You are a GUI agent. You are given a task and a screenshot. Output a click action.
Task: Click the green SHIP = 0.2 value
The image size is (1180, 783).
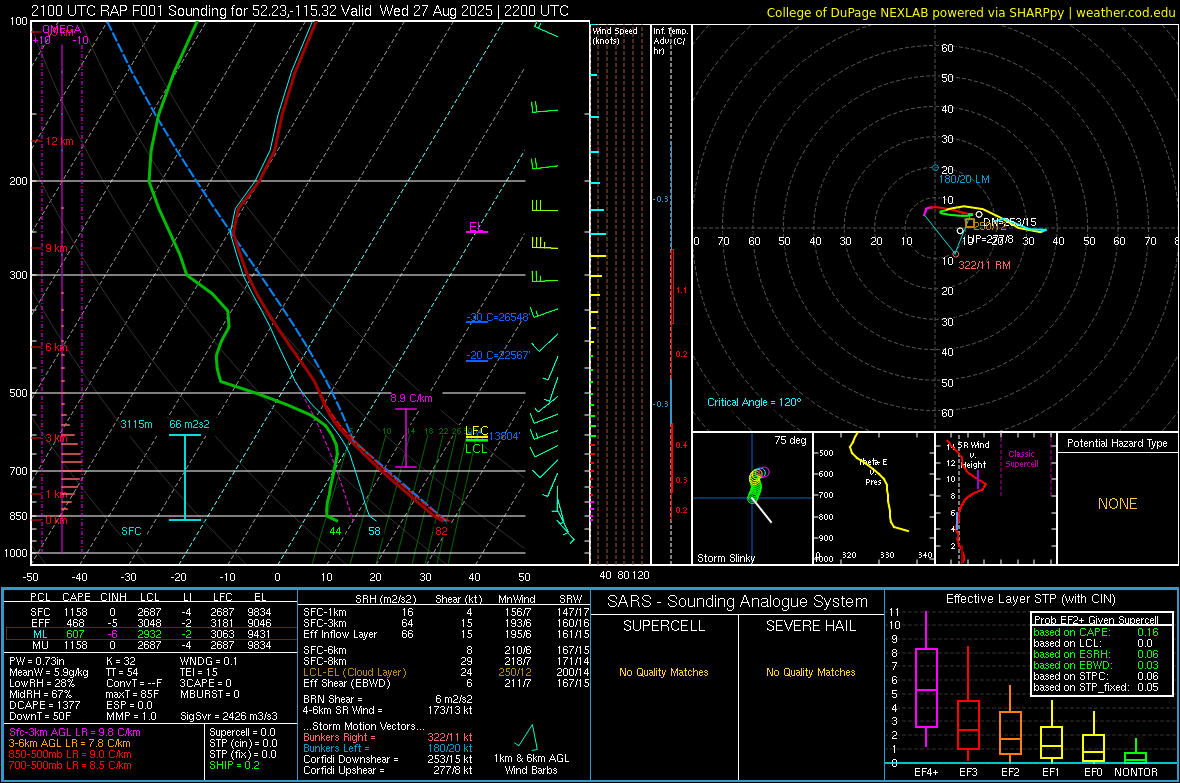pyautogui.click(x=234, y=765)
